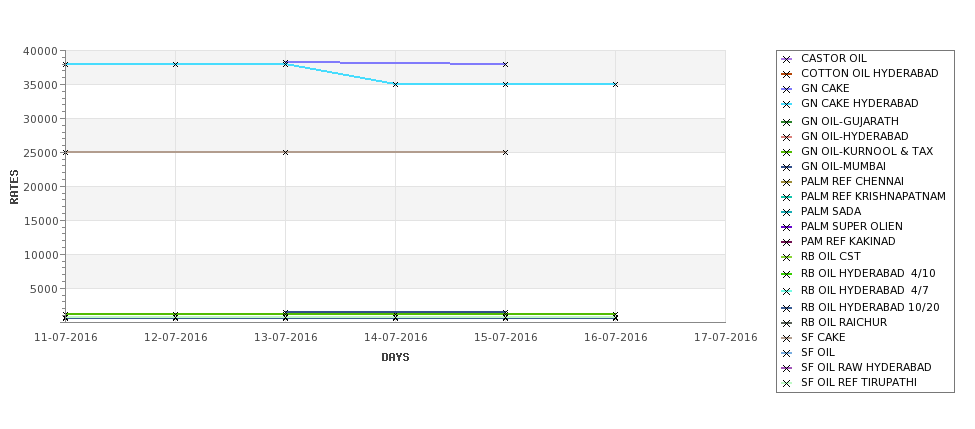Click the SF OIL REF TIRUPATHI legend marker
975x429 pixels.
pyautogui.click(x=787, y=383)
